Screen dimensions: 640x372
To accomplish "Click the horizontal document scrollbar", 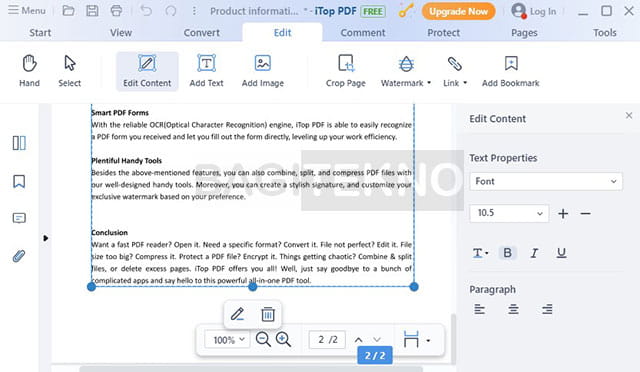I will tap(251, 369).
